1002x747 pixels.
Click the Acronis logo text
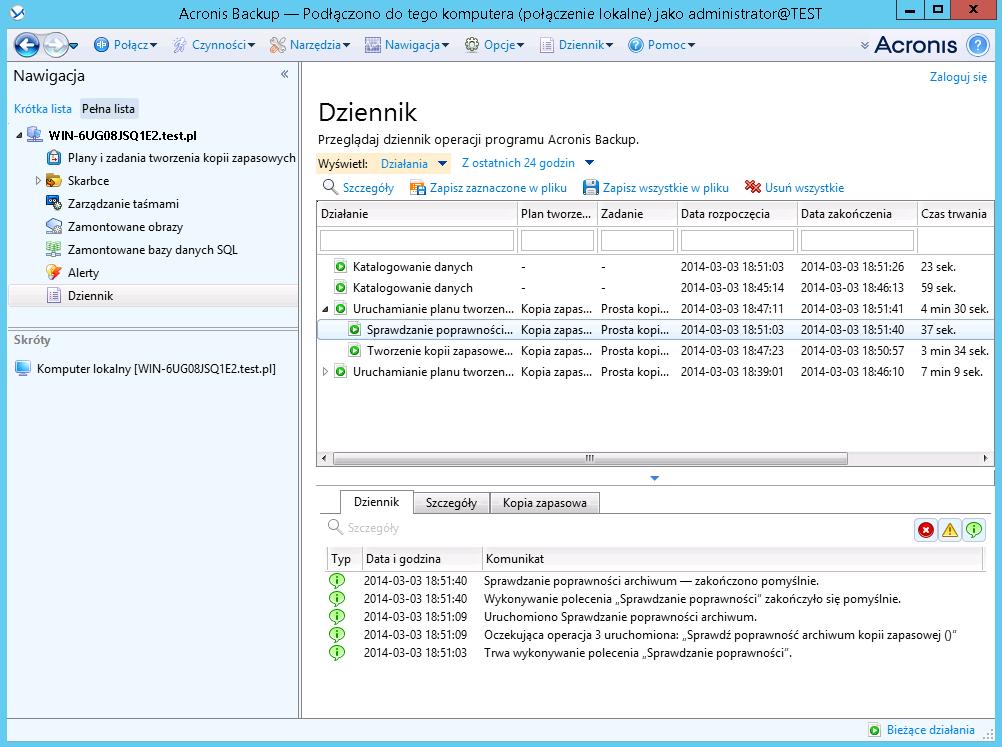pos(915,45)
